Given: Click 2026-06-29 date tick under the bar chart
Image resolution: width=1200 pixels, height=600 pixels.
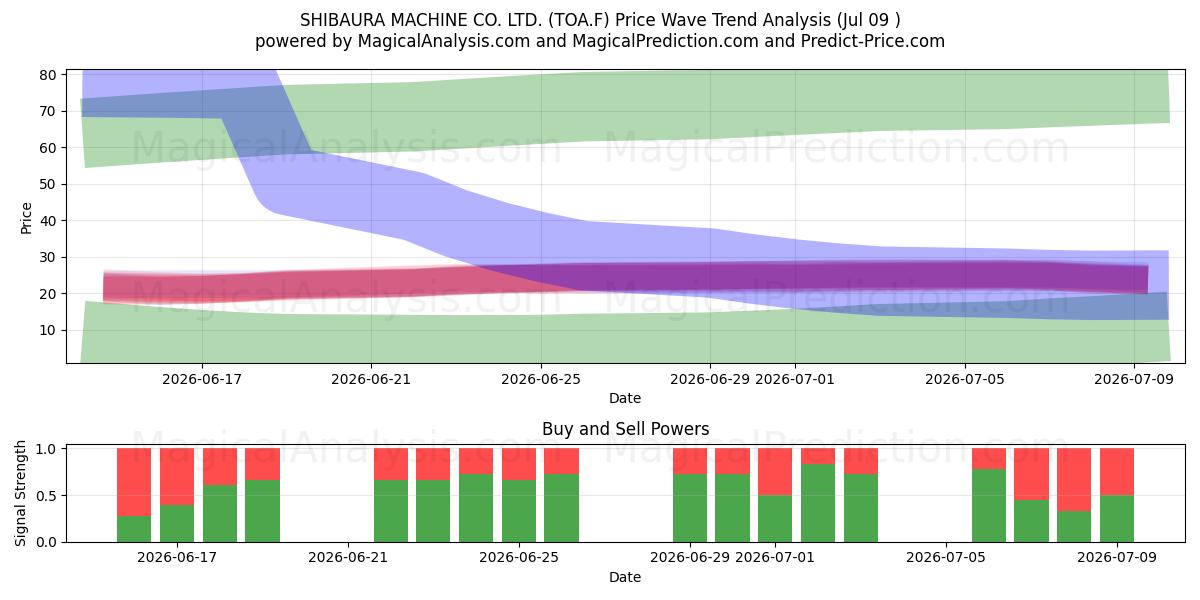Looking at the screenshot, I should [690, 559].
